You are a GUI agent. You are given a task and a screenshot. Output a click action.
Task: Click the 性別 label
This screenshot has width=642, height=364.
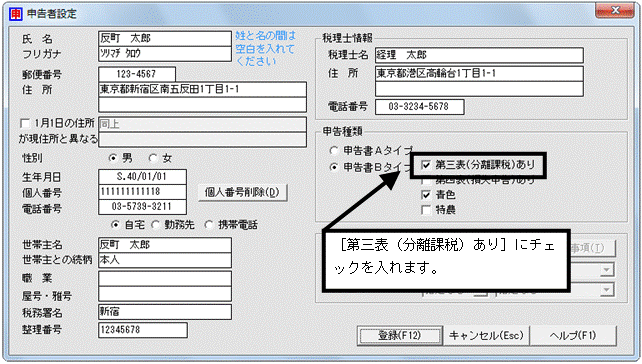32,158
